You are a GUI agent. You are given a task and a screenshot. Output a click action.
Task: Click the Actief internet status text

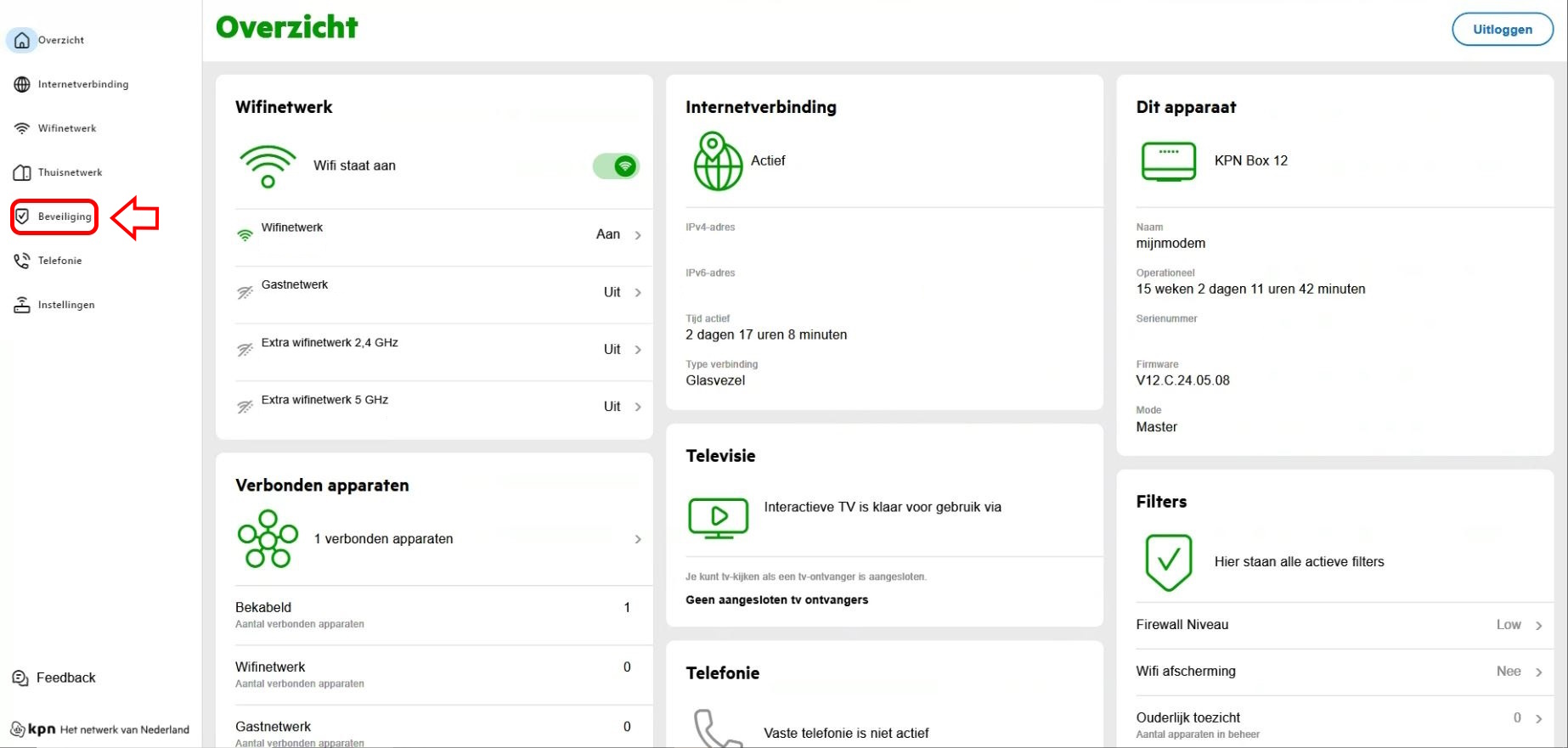point(768,160)
